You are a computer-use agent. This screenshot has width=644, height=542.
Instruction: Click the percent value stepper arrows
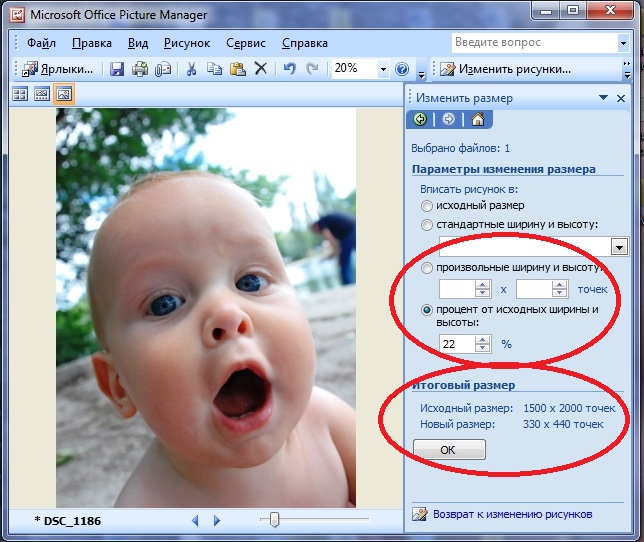483,344
